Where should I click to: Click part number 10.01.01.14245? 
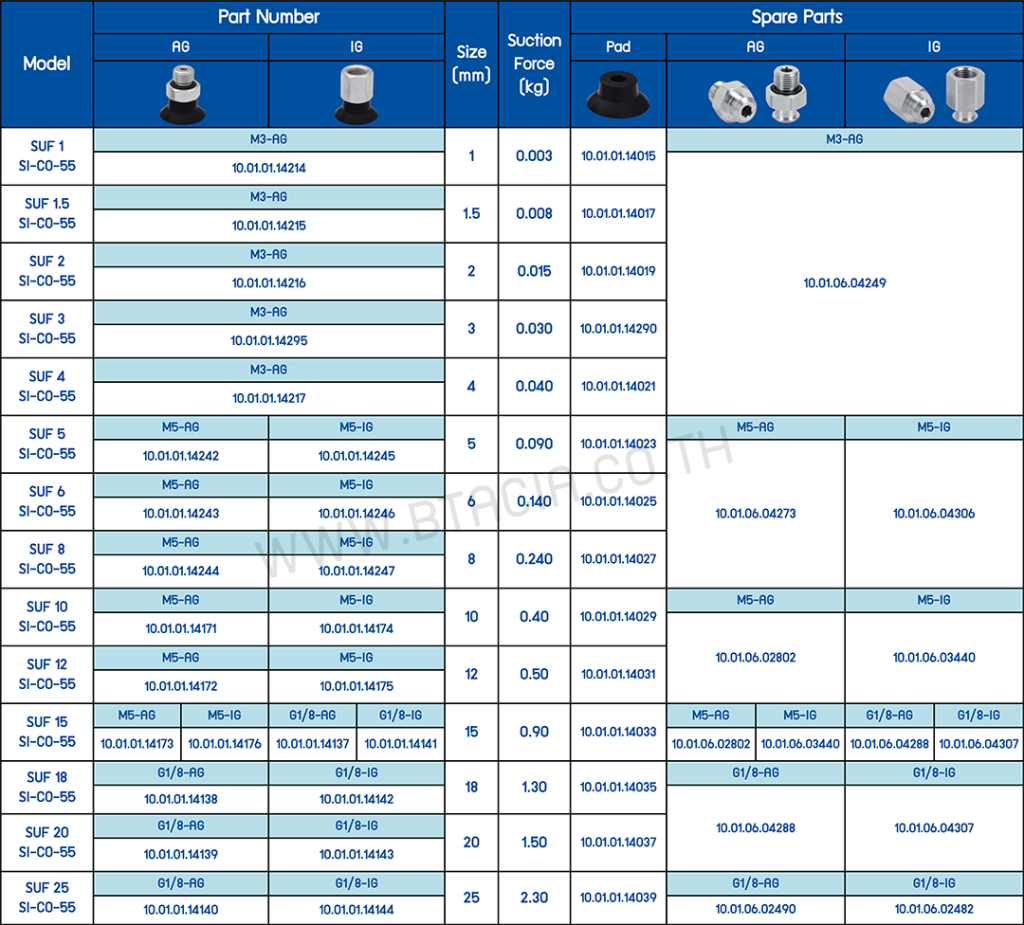pos(357,456)
